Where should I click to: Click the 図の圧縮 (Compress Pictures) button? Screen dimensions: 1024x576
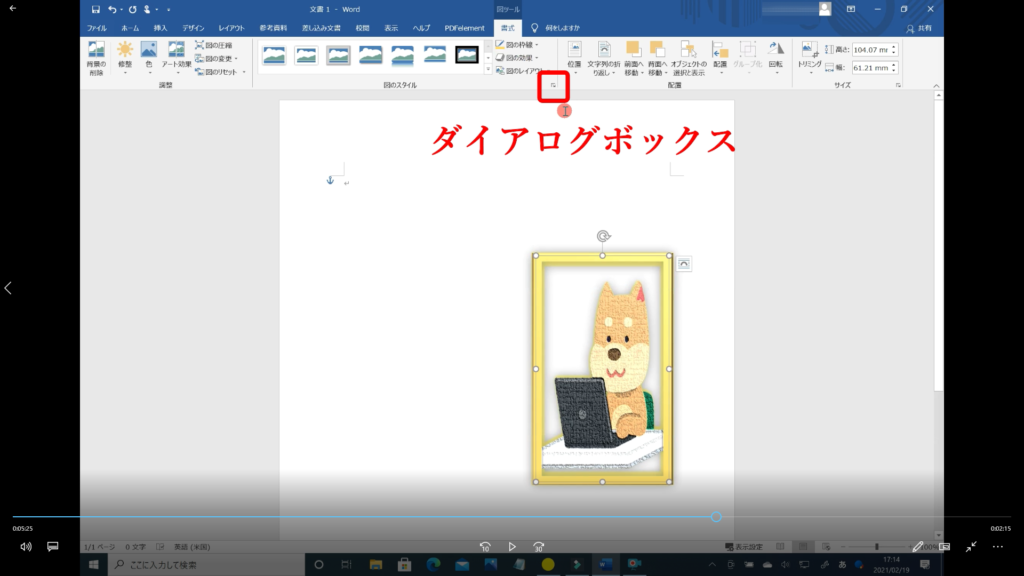216,45
